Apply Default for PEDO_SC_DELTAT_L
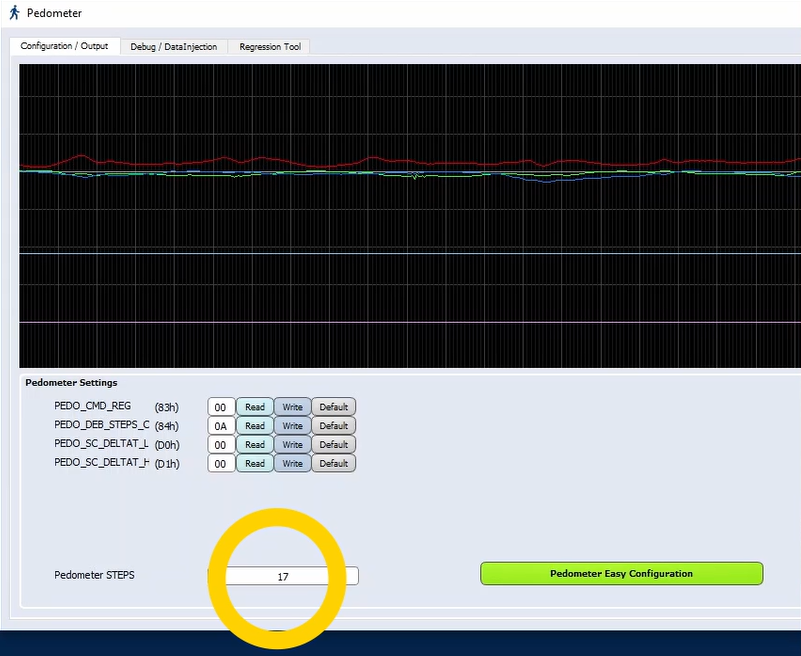 coord(333,444)
